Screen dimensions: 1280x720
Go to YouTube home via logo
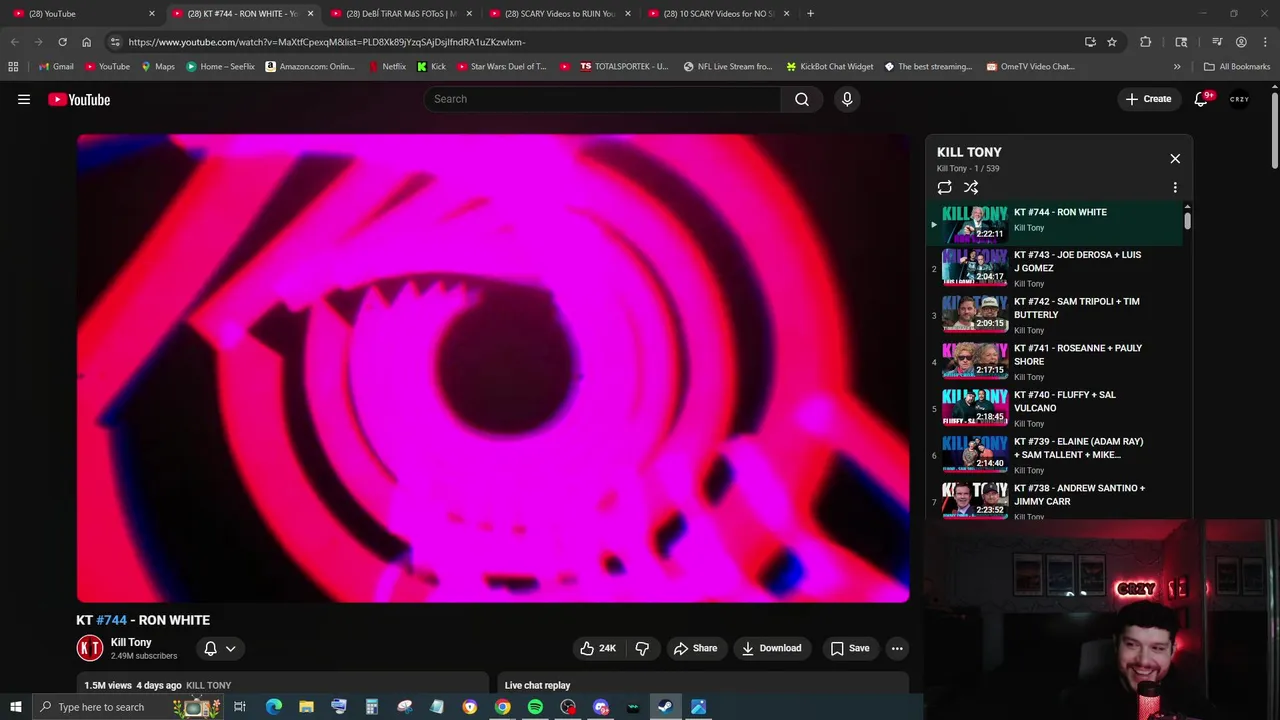click(x=79, y=99)
